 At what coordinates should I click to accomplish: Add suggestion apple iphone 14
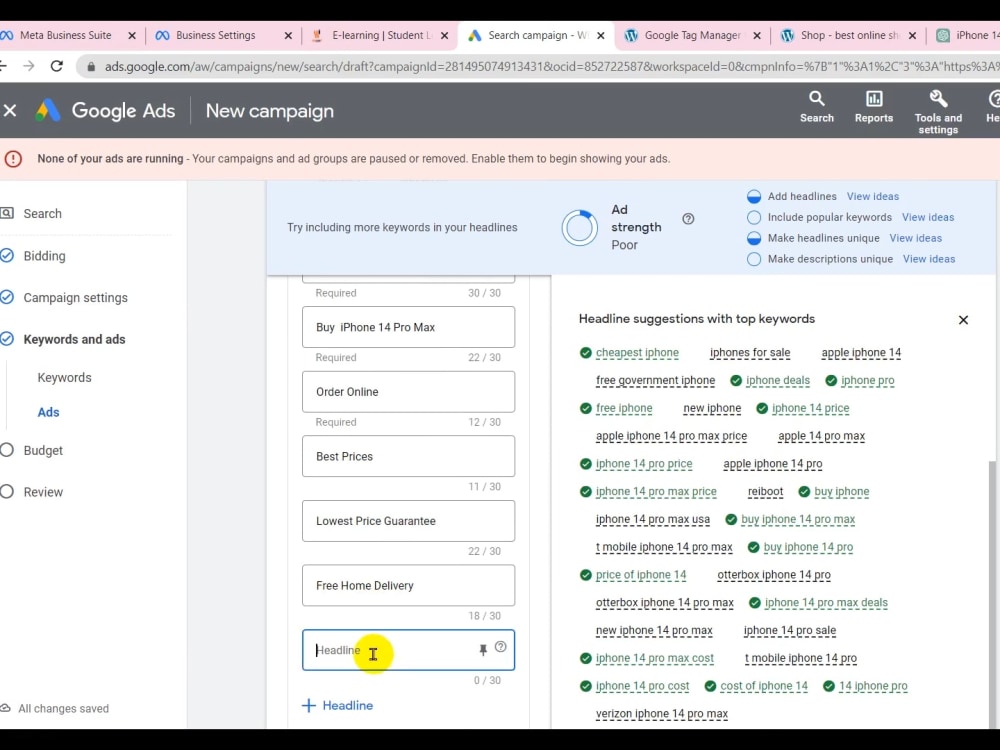coord(861,353)
